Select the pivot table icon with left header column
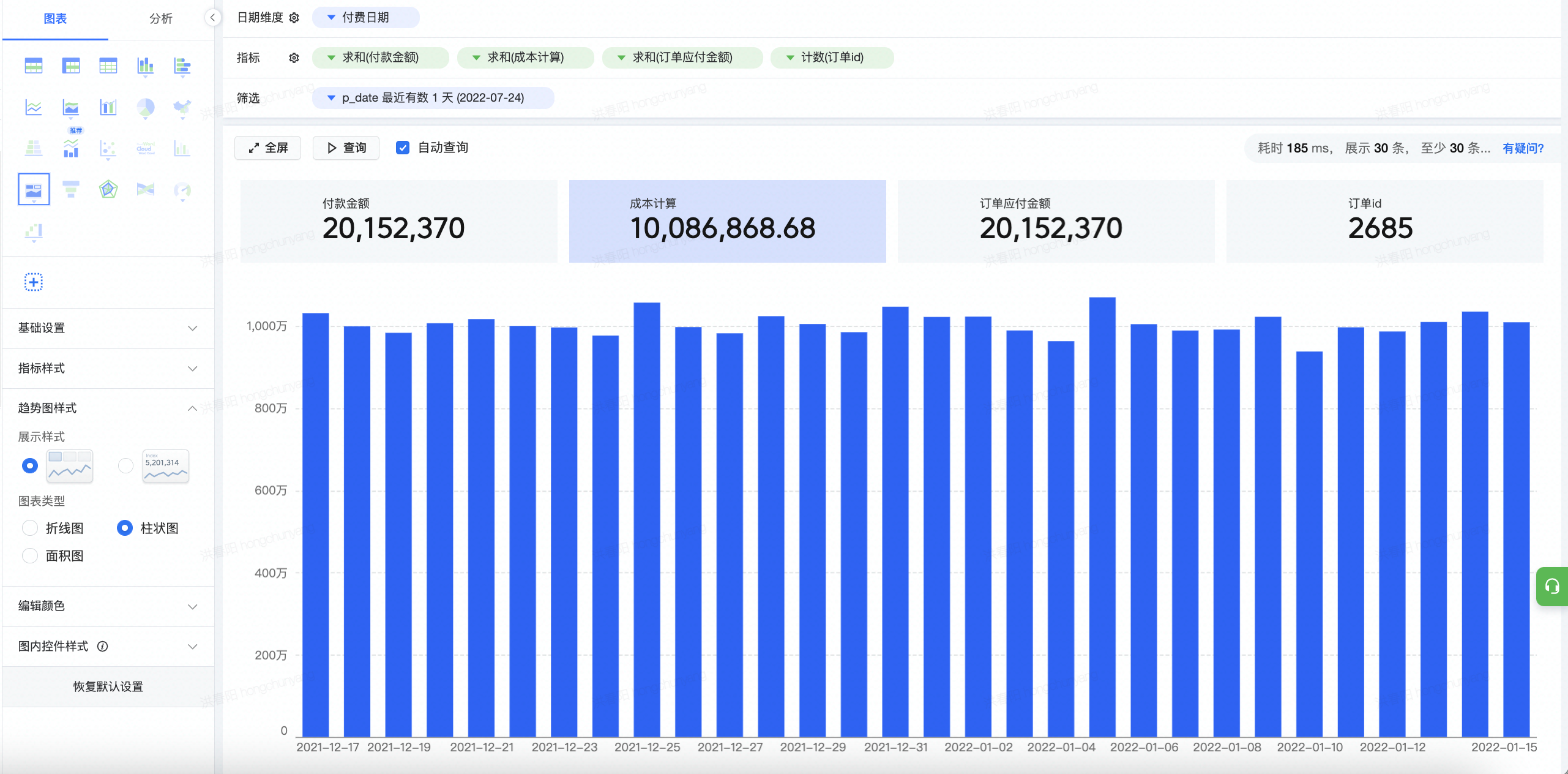 pyautogui.click(x=71, y=66)
